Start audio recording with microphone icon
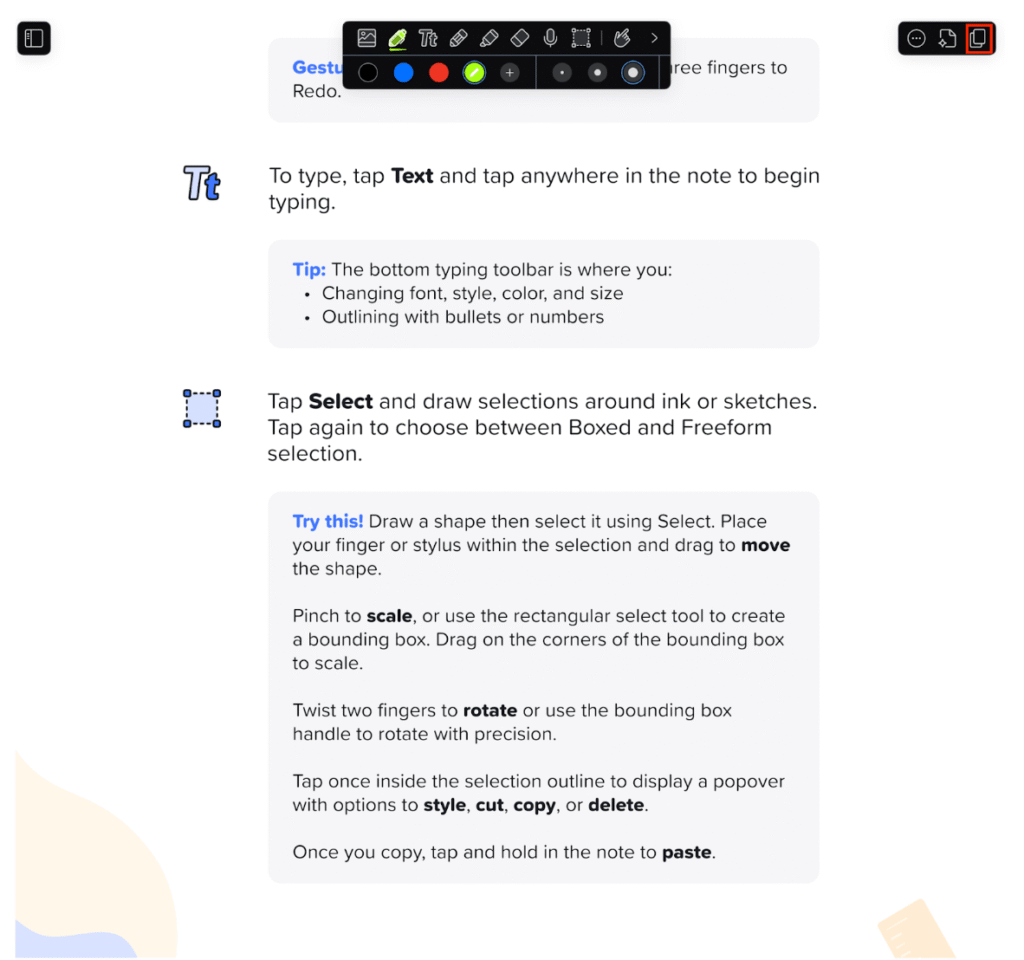Image resolution: width=1024 pixels, height=960 pixels. [551, 38]
